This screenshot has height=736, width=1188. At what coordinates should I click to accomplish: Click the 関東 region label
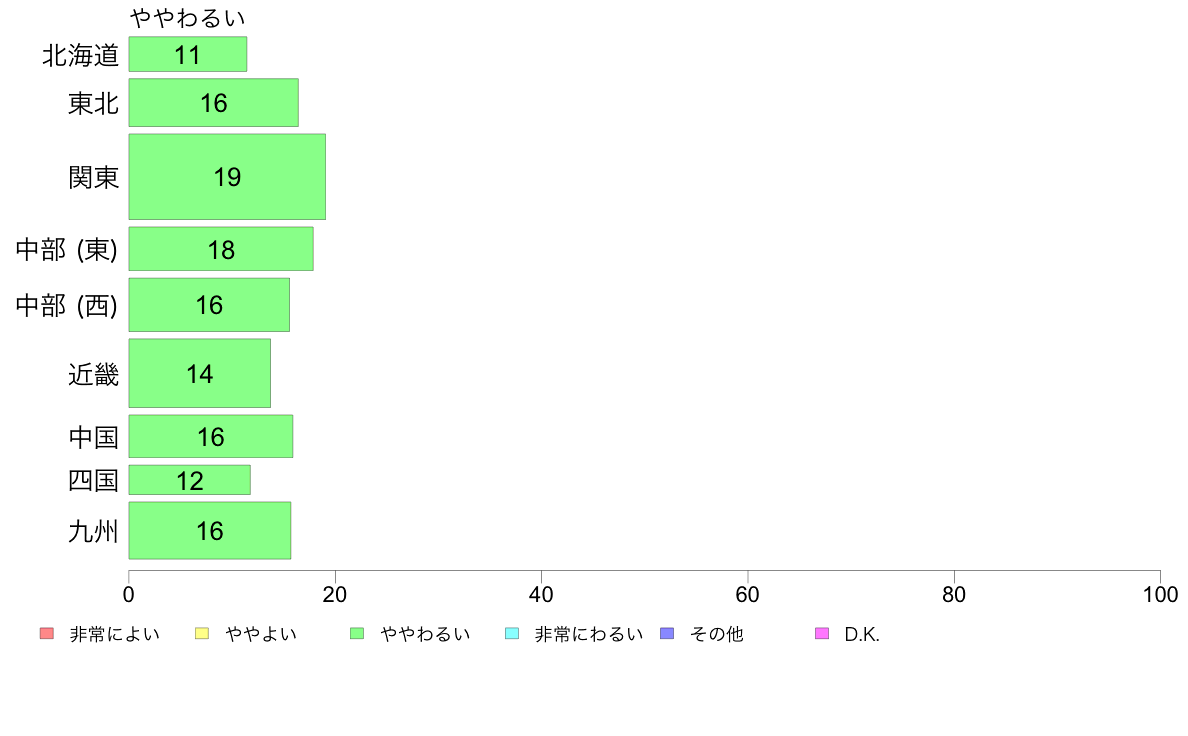(93, 177)
